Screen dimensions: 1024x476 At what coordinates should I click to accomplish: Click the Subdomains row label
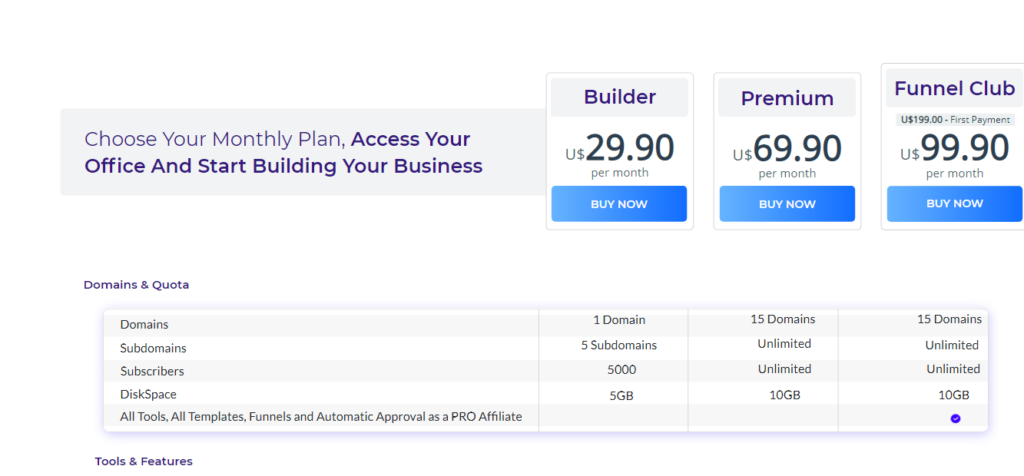(x=153, y=348)
